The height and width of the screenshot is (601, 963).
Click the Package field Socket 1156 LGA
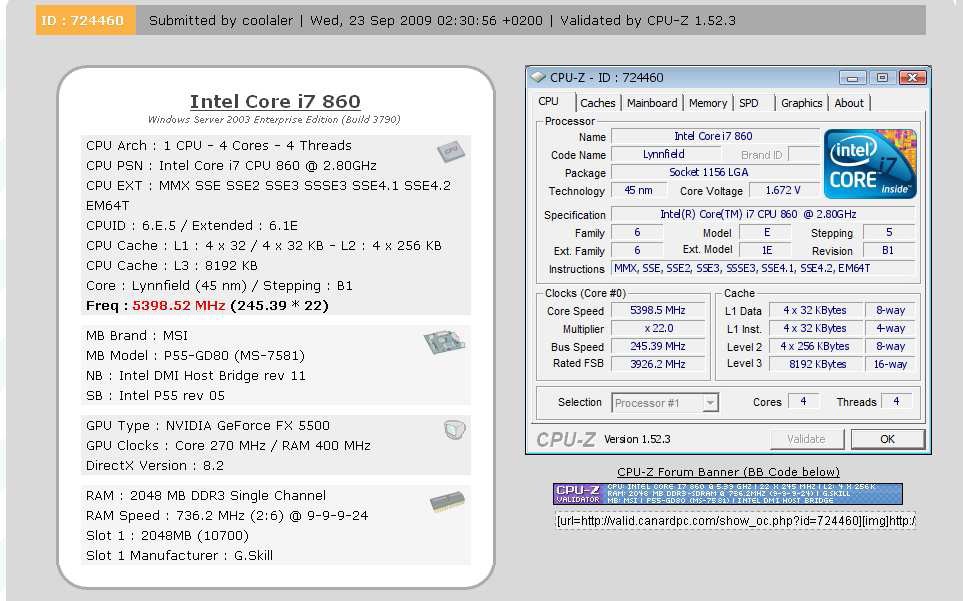(715, 173)
